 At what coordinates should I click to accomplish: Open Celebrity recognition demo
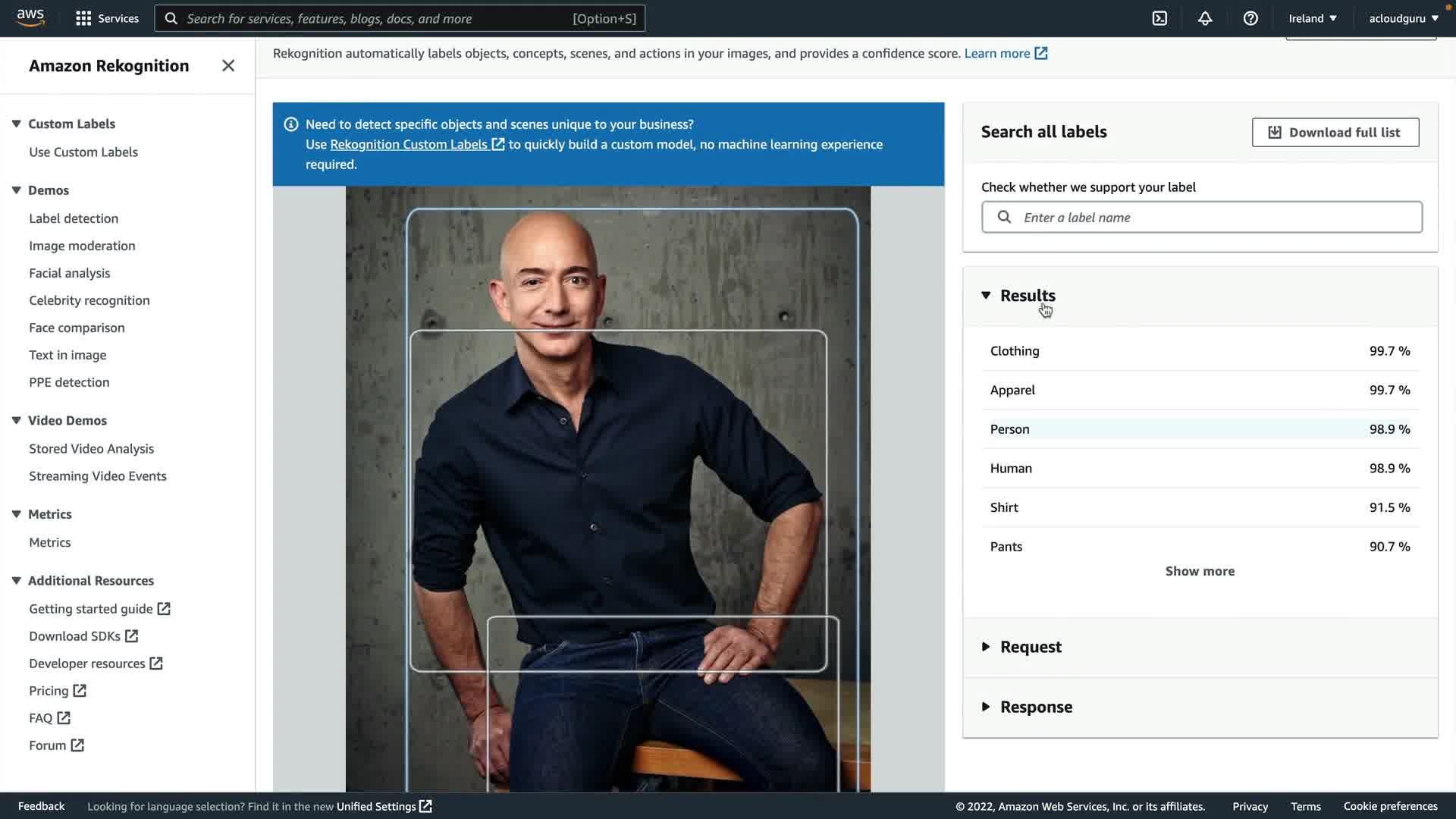pyautogui.click(x=89, y=300)
